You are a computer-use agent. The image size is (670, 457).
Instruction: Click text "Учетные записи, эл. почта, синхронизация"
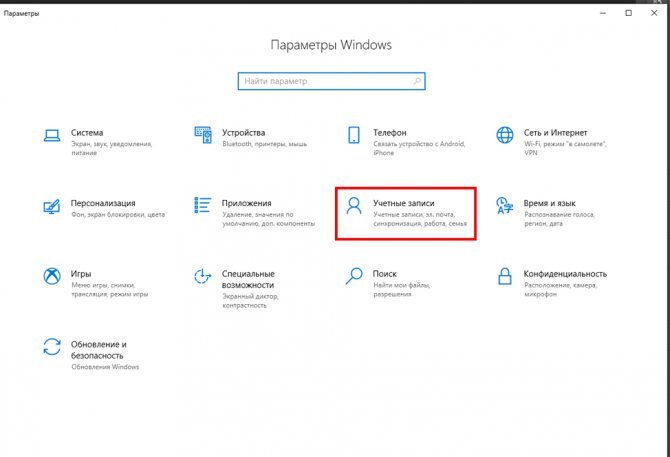[x=420, y=219]
